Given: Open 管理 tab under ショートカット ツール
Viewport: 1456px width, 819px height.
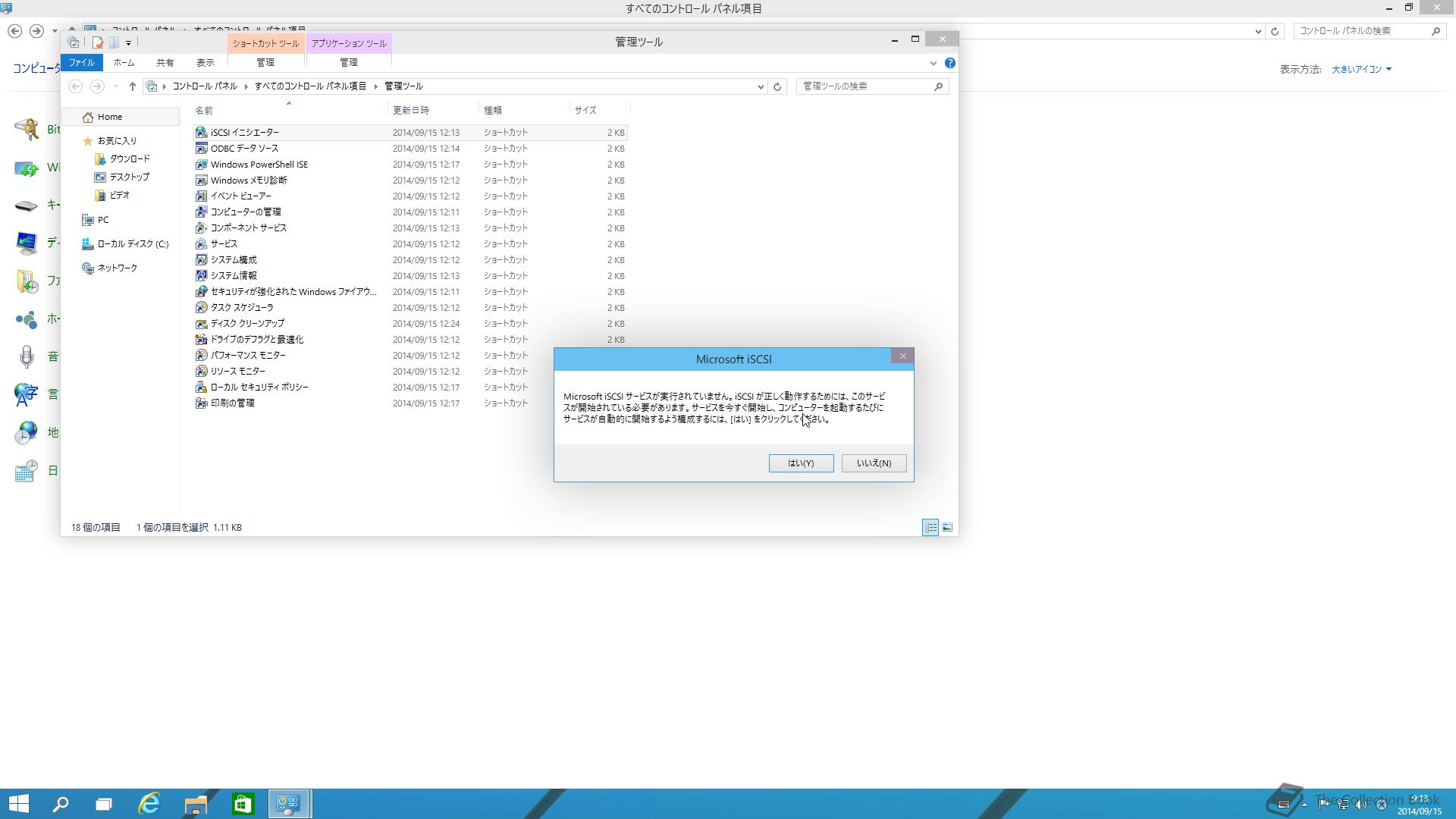Looking at the screenshot, I should [265, 62].
